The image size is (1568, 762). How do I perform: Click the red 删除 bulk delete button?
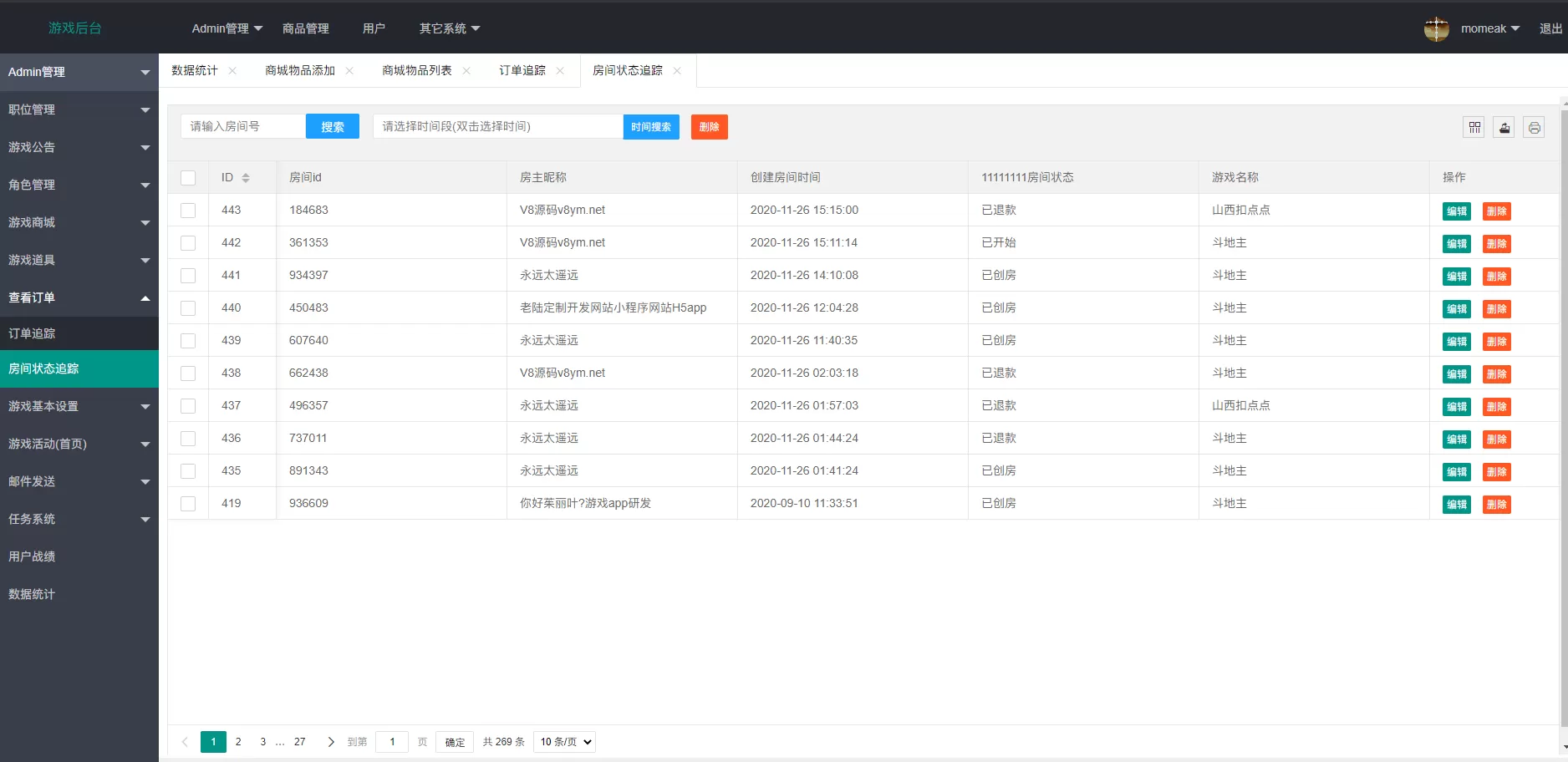pyautogui.click(x=709, y=126)
